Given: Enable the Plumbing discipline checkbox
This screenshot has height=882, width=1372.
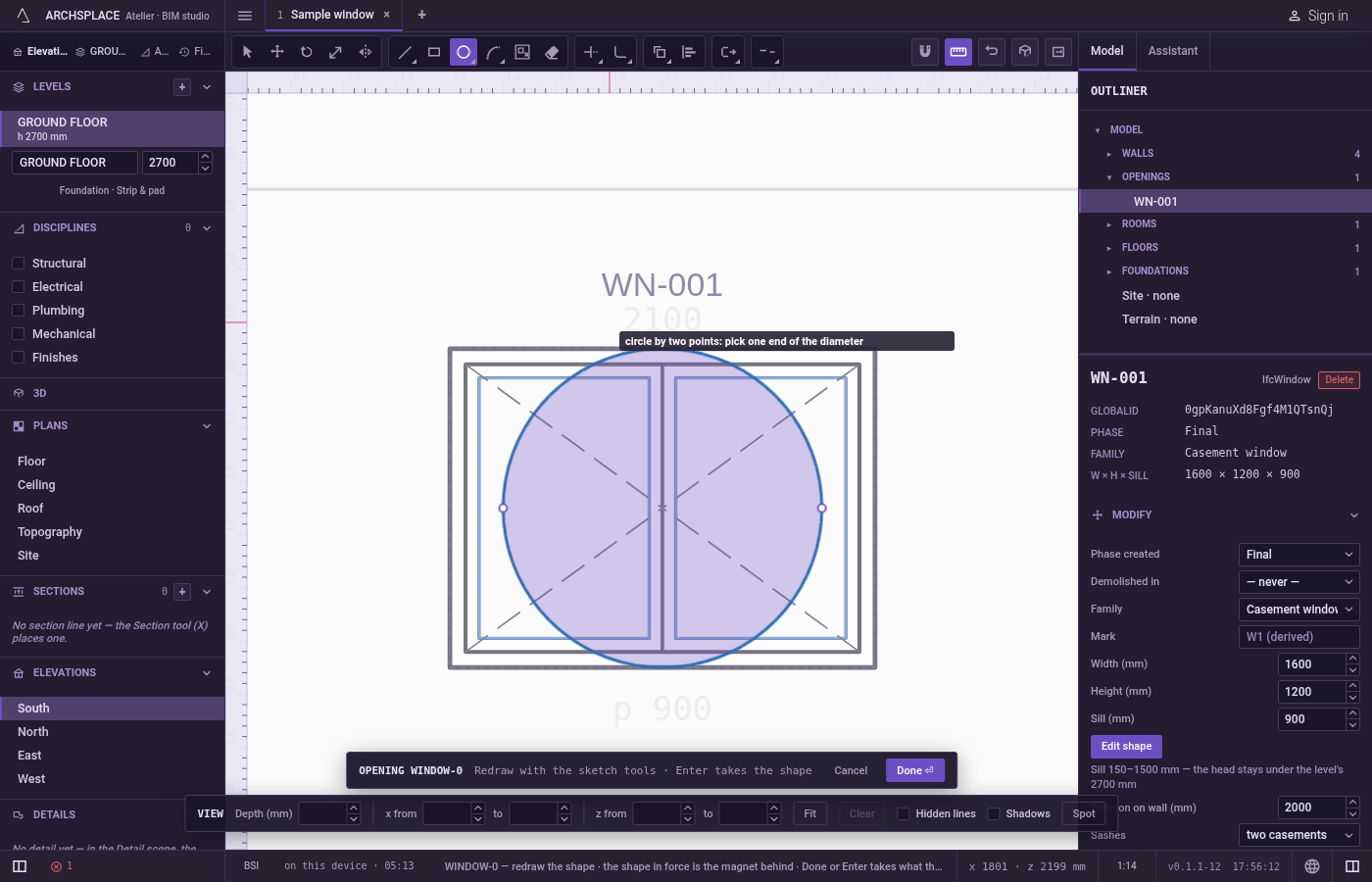Looking at the screenshot, I should tap(18, 311).
